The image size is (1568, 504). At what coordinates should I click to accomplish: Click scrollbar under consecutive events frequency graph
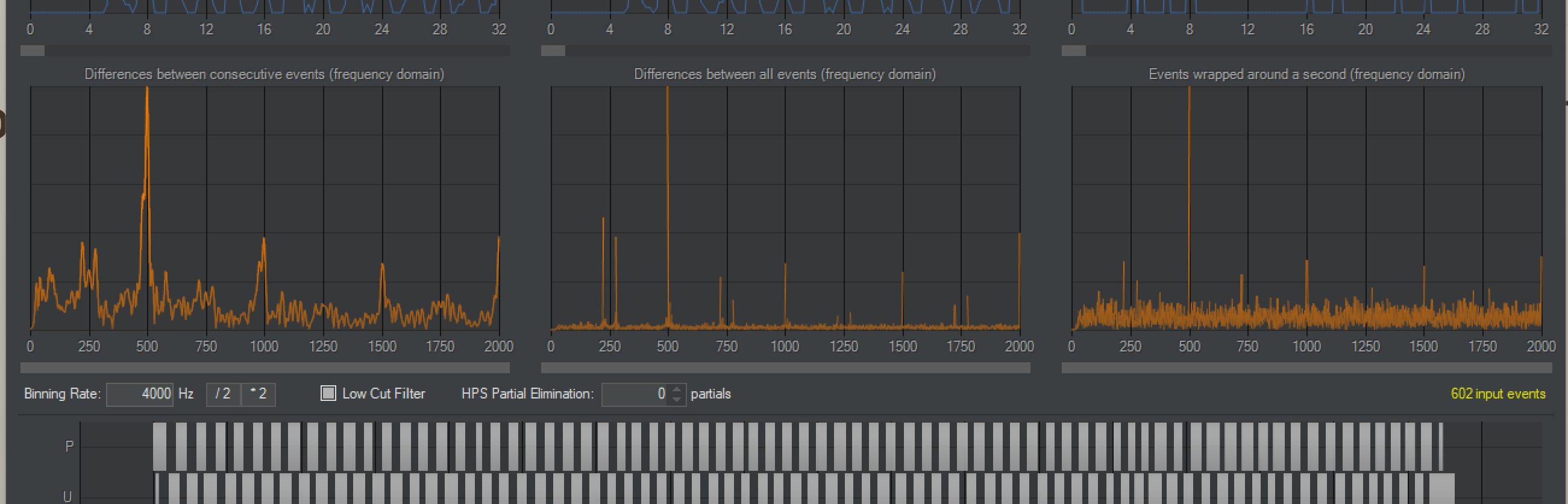click(265, 368)
